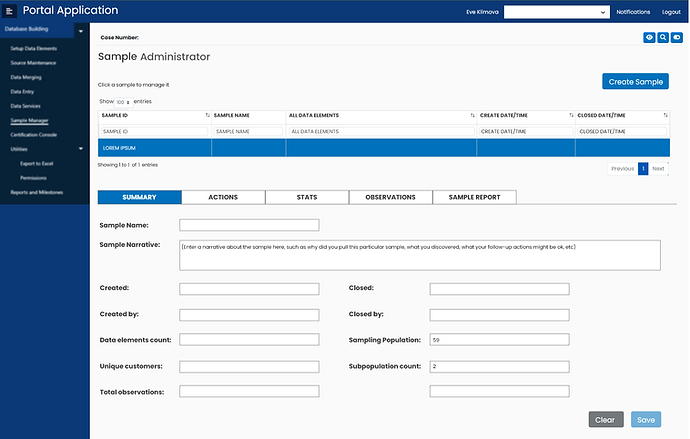Click the eye view icon button
690x439 pixels.
click(649, 37)
